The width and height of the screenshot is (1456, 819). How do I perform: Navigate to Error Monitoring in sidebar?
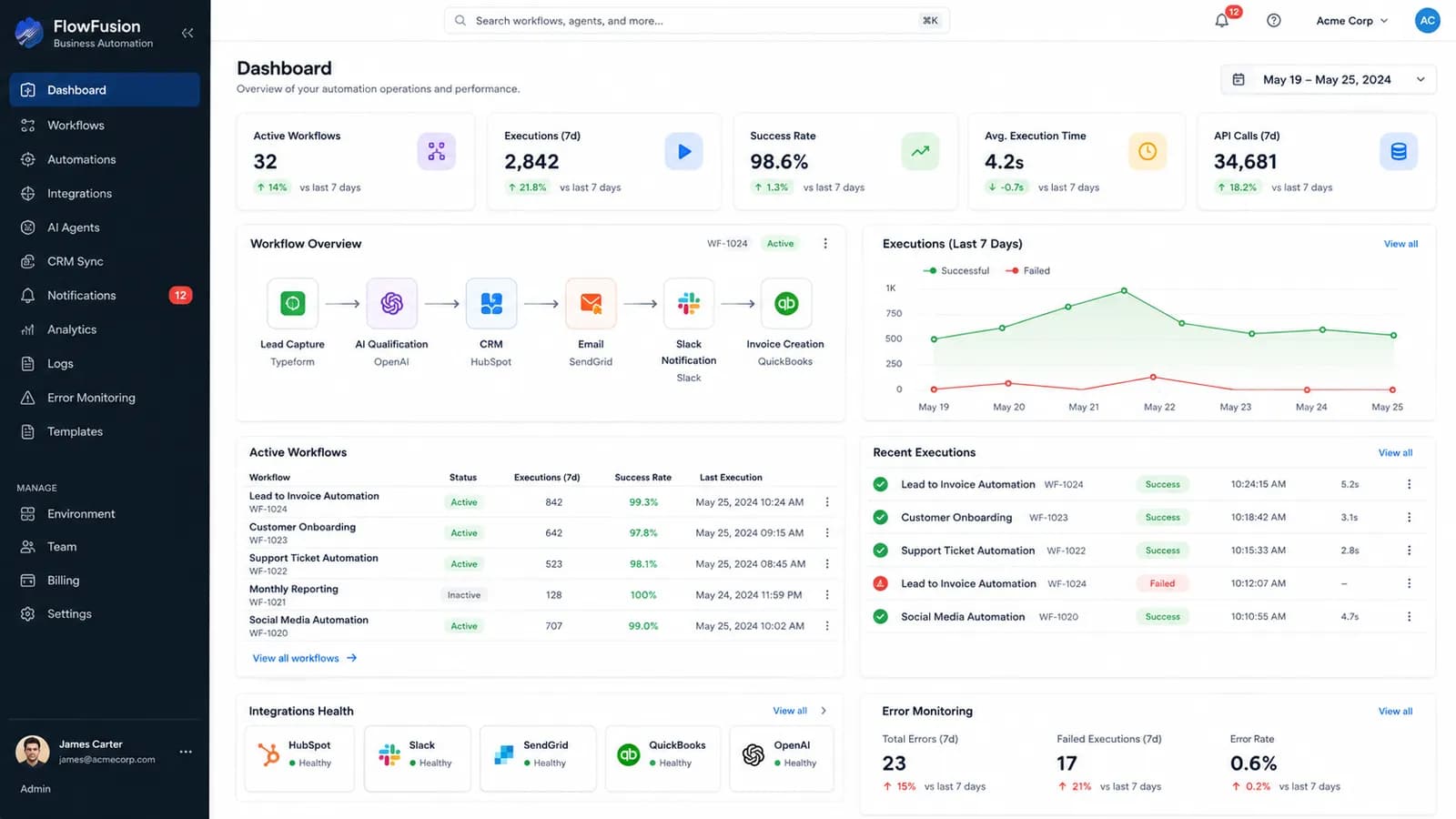pyautogui.click(x=105, y=398)
